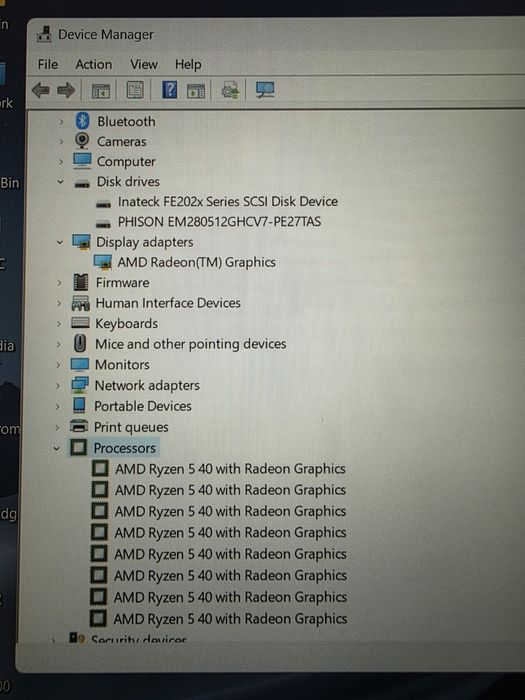Select the Print queues label
The image size is (525, 700).
[131, 427]
